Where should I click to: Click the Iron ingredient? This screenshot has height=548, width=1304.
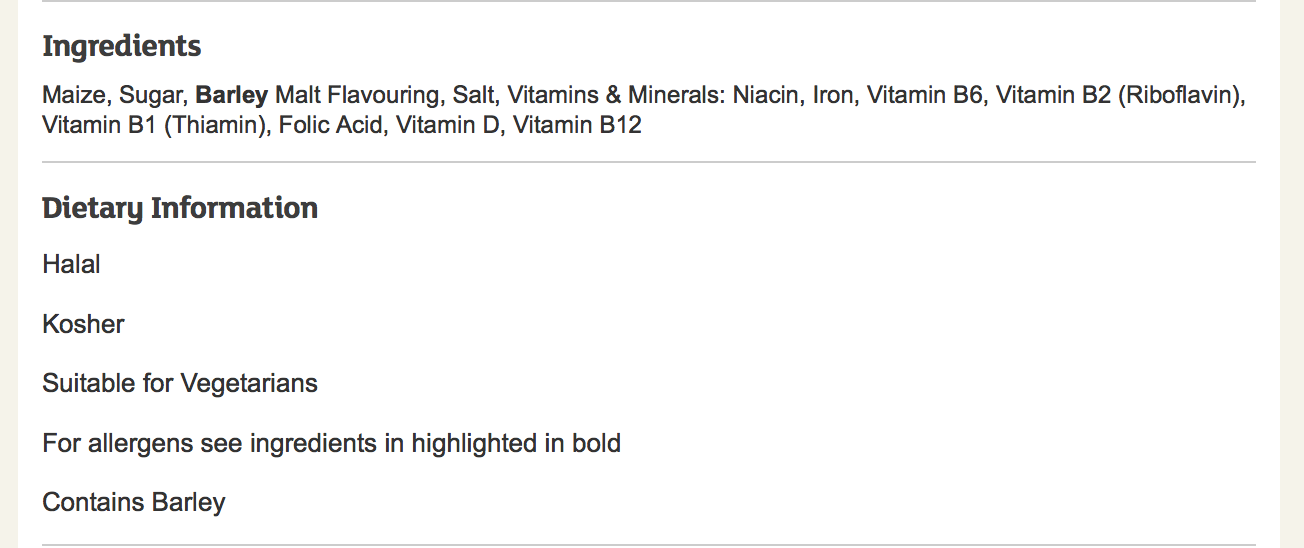[x=833, y=96]
